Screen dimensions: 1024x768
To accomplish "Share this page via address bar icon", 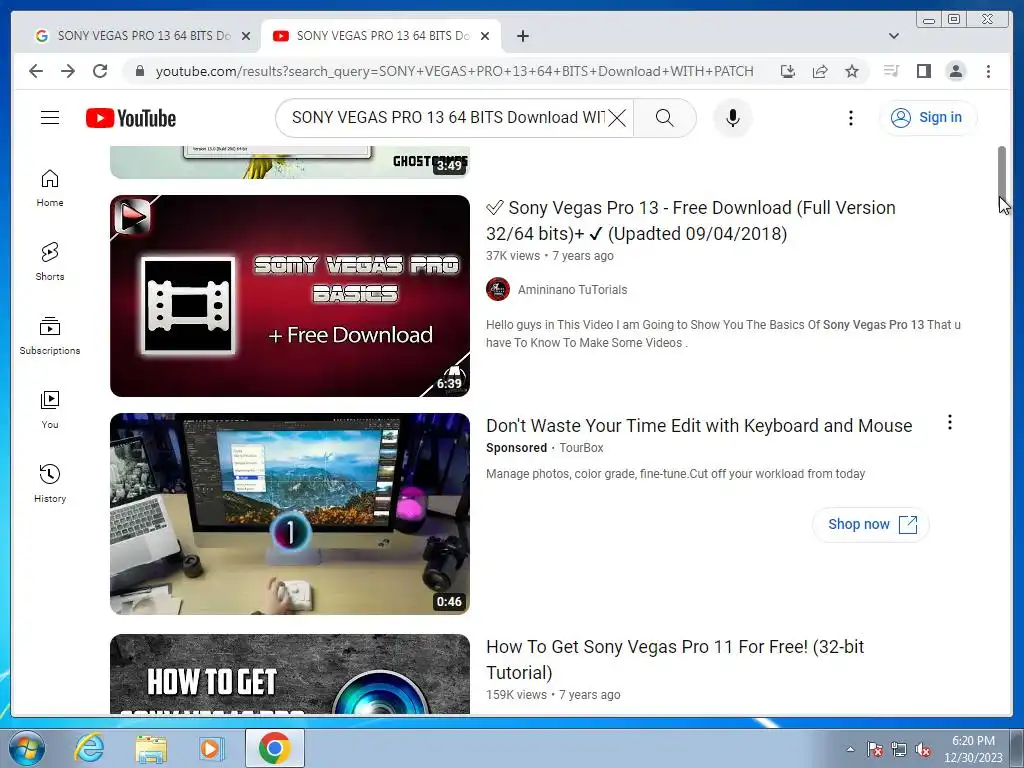I will 820,71.
